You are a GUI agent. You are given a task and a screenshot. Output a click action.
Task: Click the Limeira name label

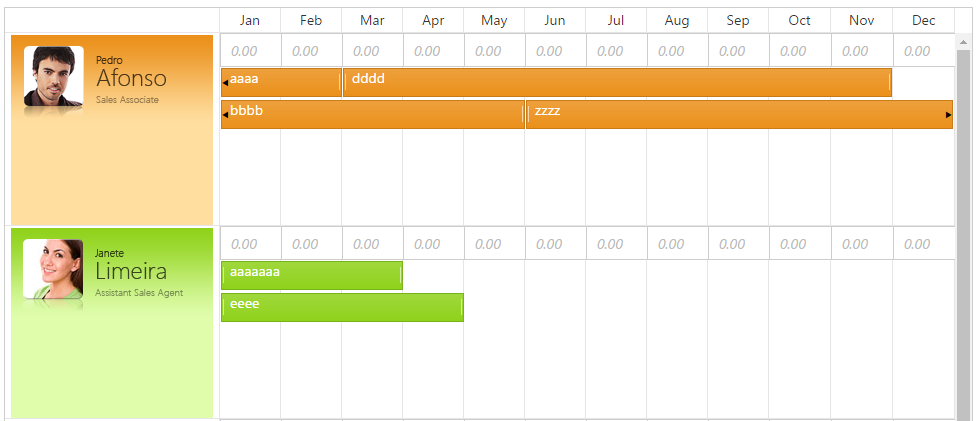(x=131, y=272)
